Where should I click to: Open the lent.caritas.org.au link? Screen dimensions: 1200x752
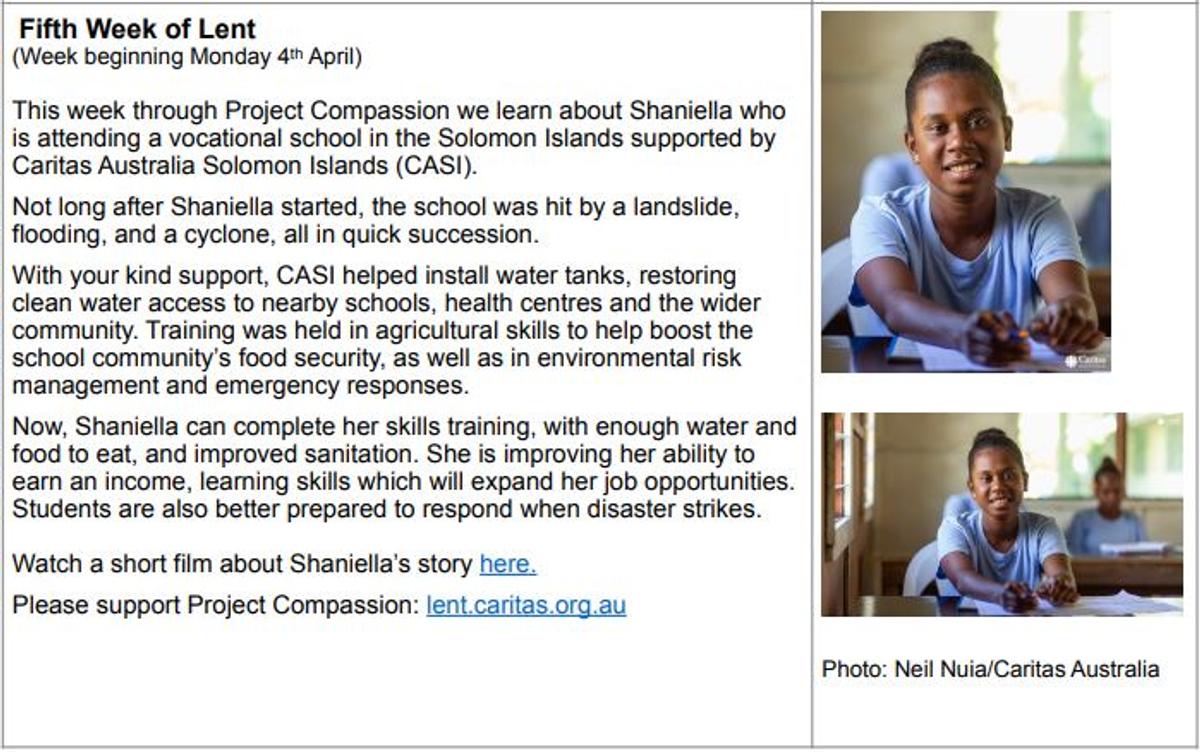coord(526,606)
